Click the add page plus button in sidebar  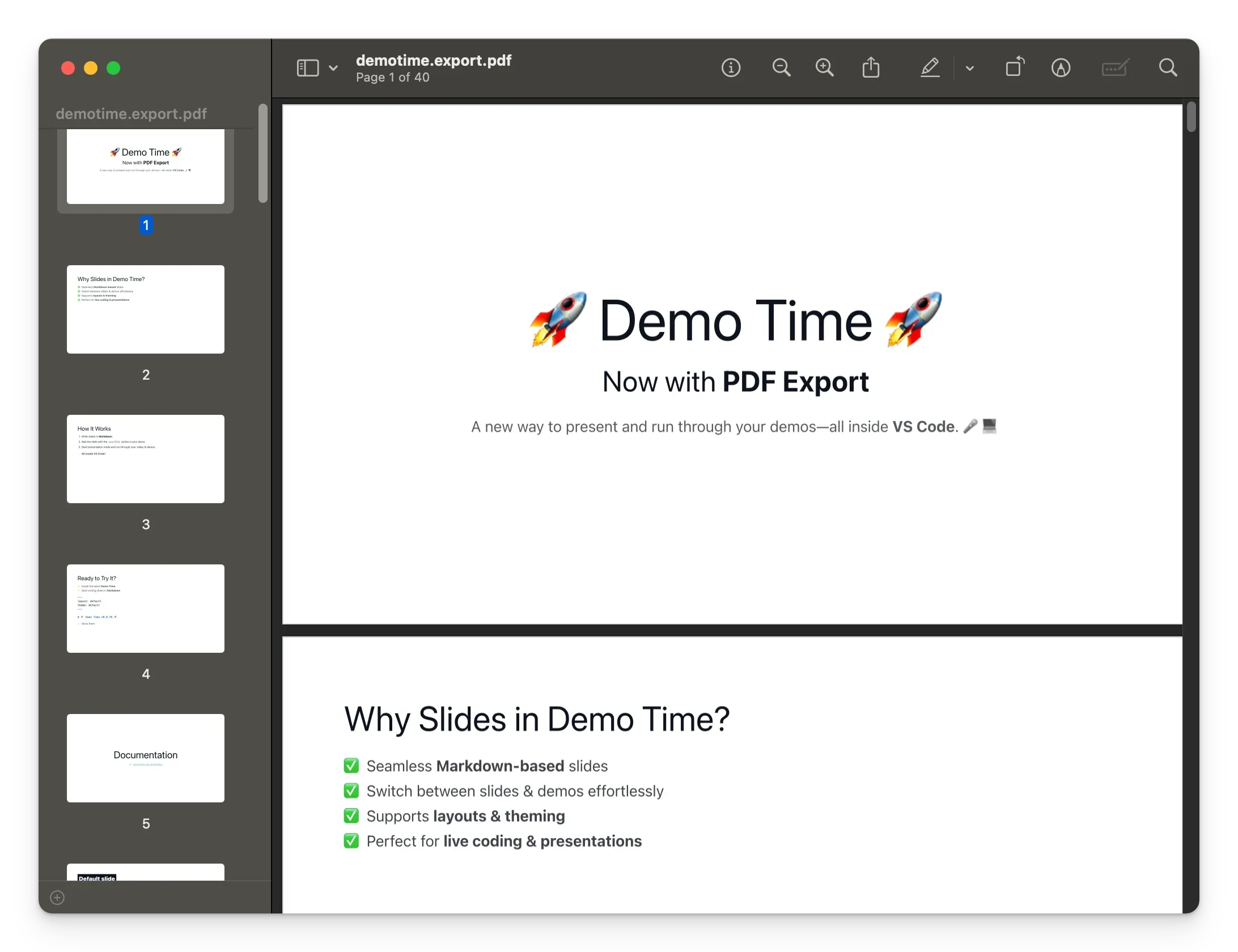coord(57,898)
